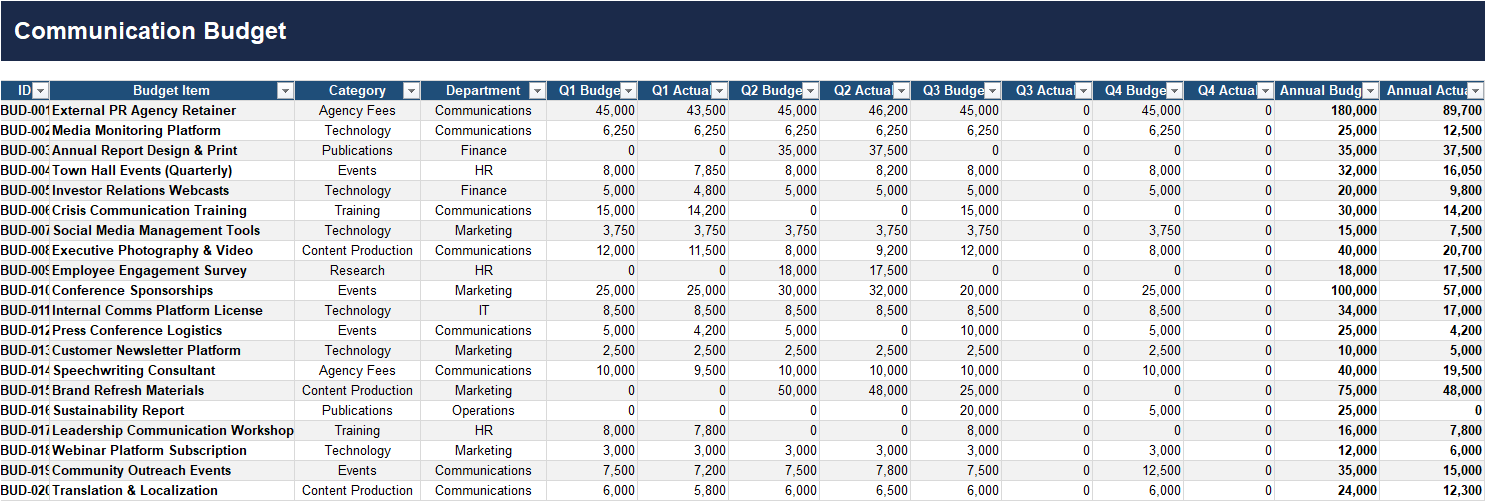Viewport: 1485px width, 501px height.
Task: Select cell Speechwriting Consultant
Action: (172, 371)
